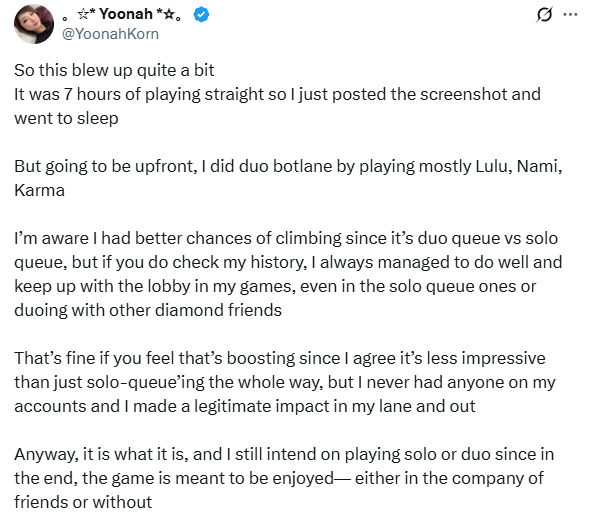Viewport: 591px width, 520px height.
Task: Click the Yoonah display name
Action: [126, 14]
